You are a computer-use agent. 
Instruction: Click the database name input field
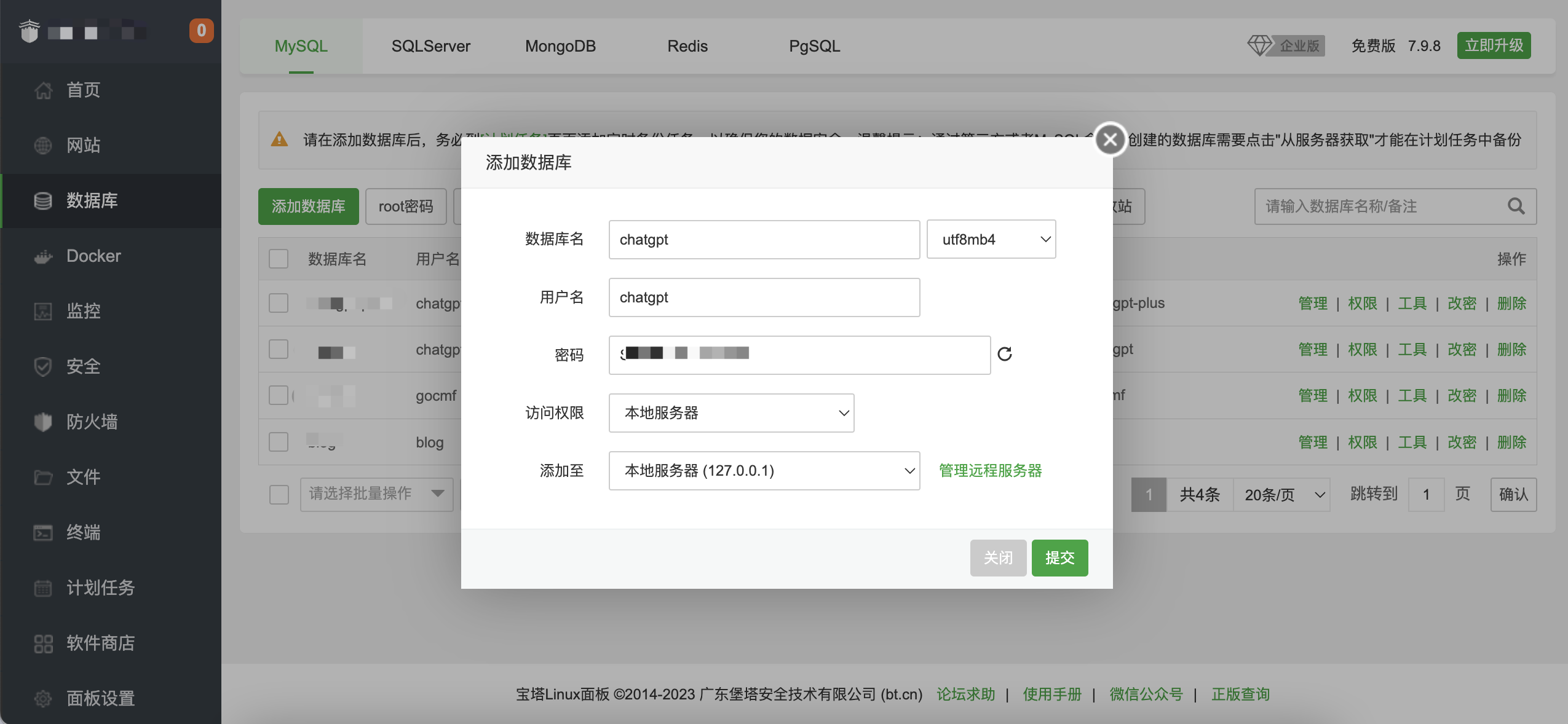coord(764,239)
